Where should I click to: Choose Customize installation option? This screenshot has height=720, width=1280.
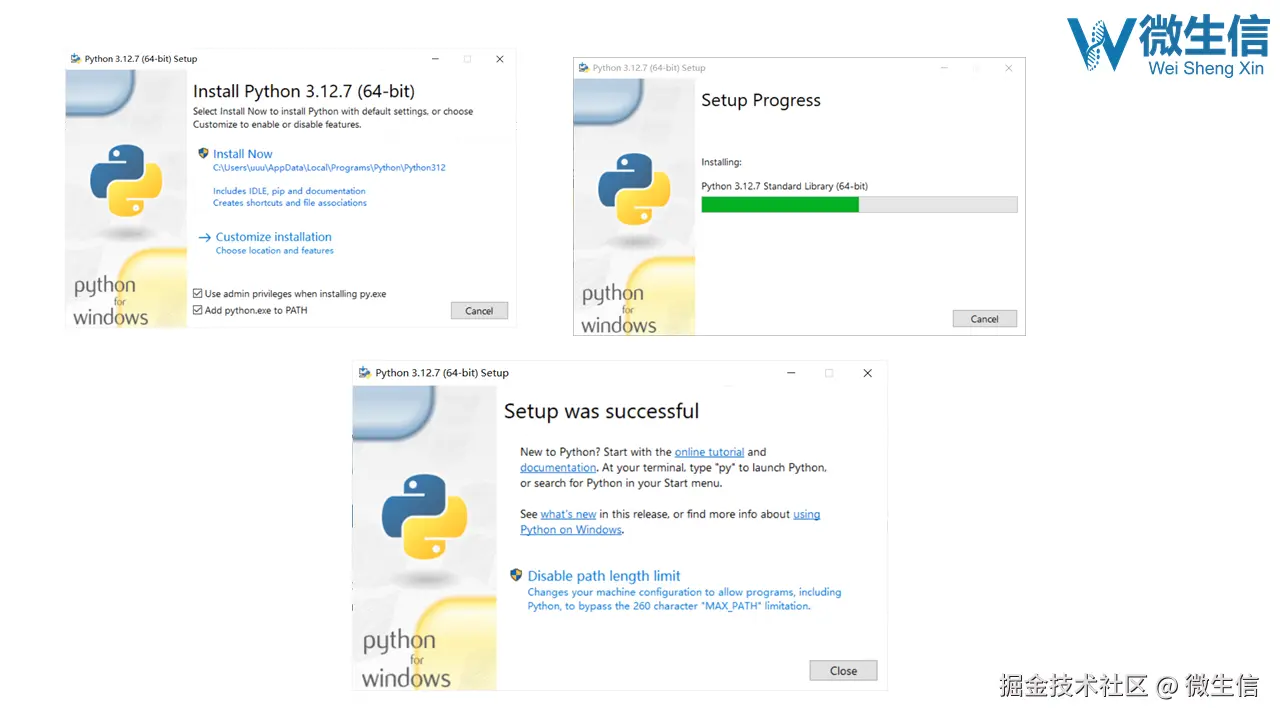tap(273, 237)
